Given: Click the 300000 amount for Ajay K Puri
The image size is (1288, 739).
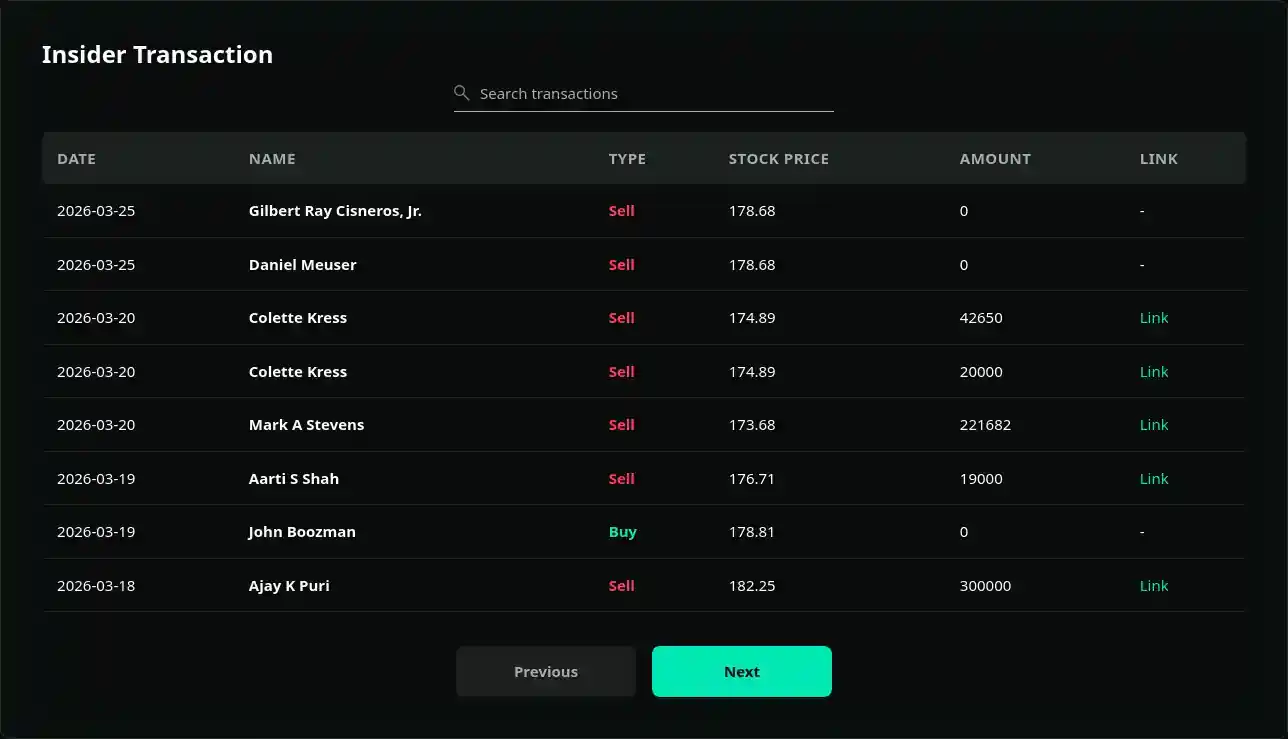Looking at the screenshot, I should [x=985, y=586].
